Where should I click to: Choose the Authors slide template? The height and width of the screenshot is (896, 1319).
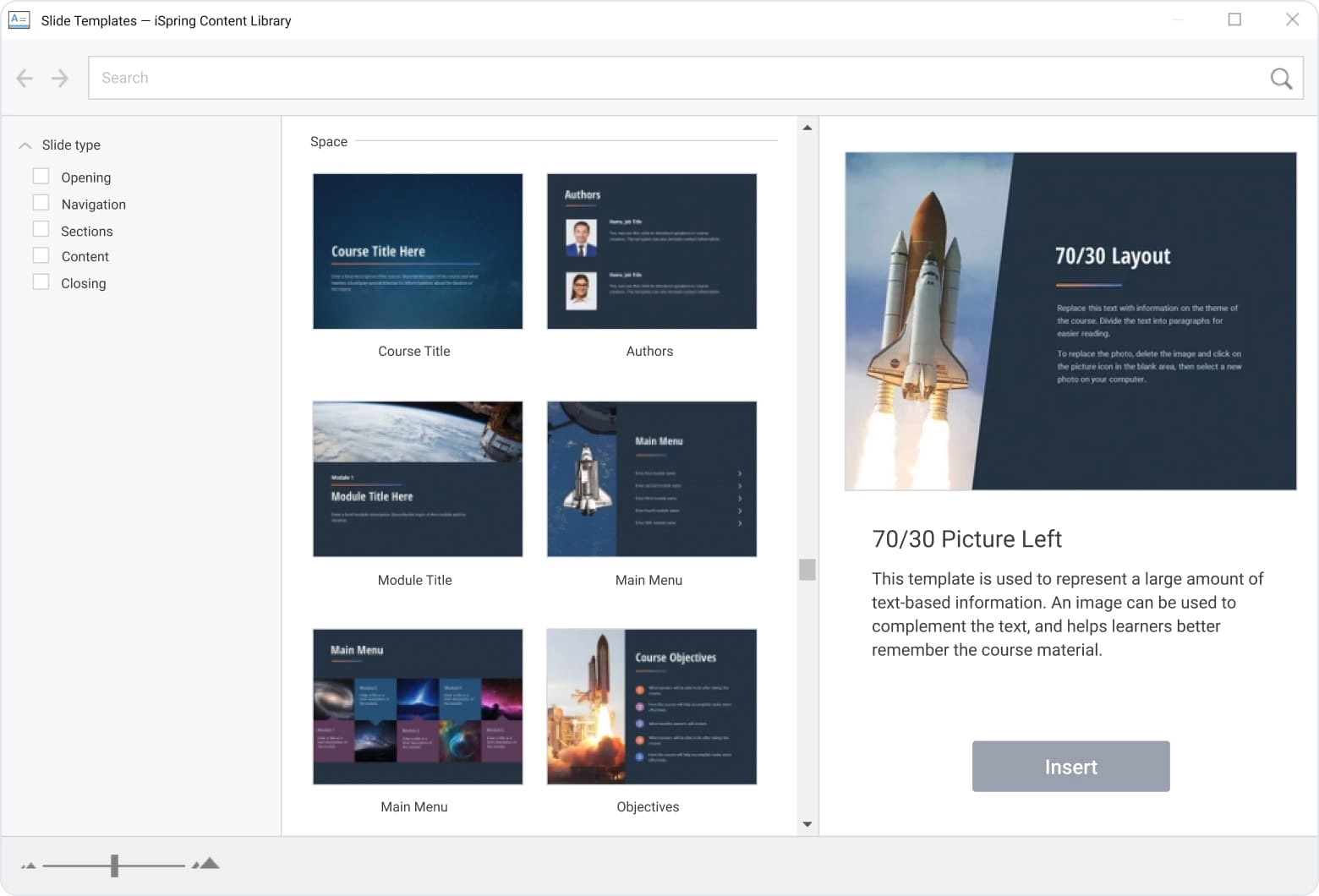point(652,252)
